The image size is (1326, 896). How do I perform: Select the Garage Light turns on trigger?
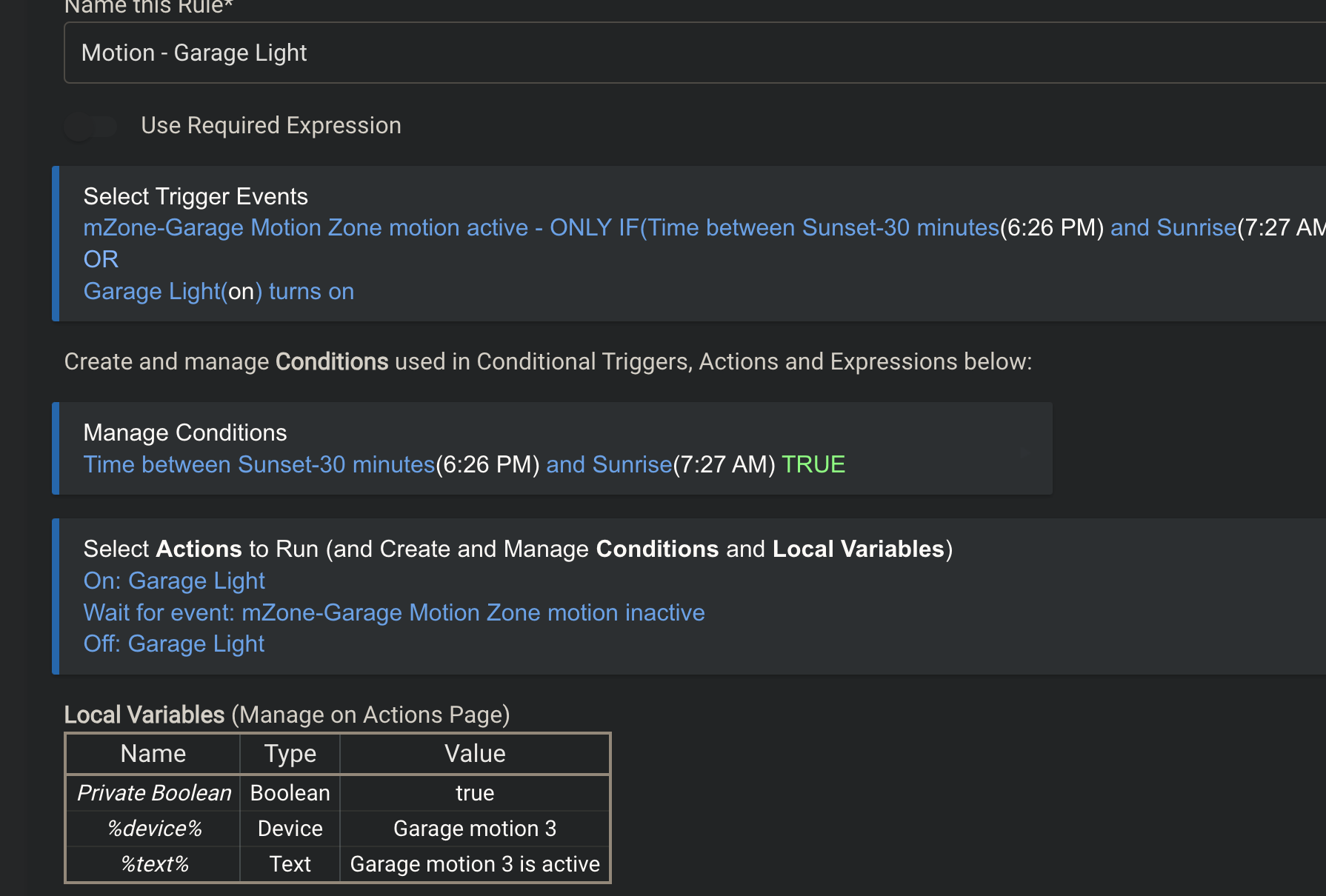[x=219, y=292]
